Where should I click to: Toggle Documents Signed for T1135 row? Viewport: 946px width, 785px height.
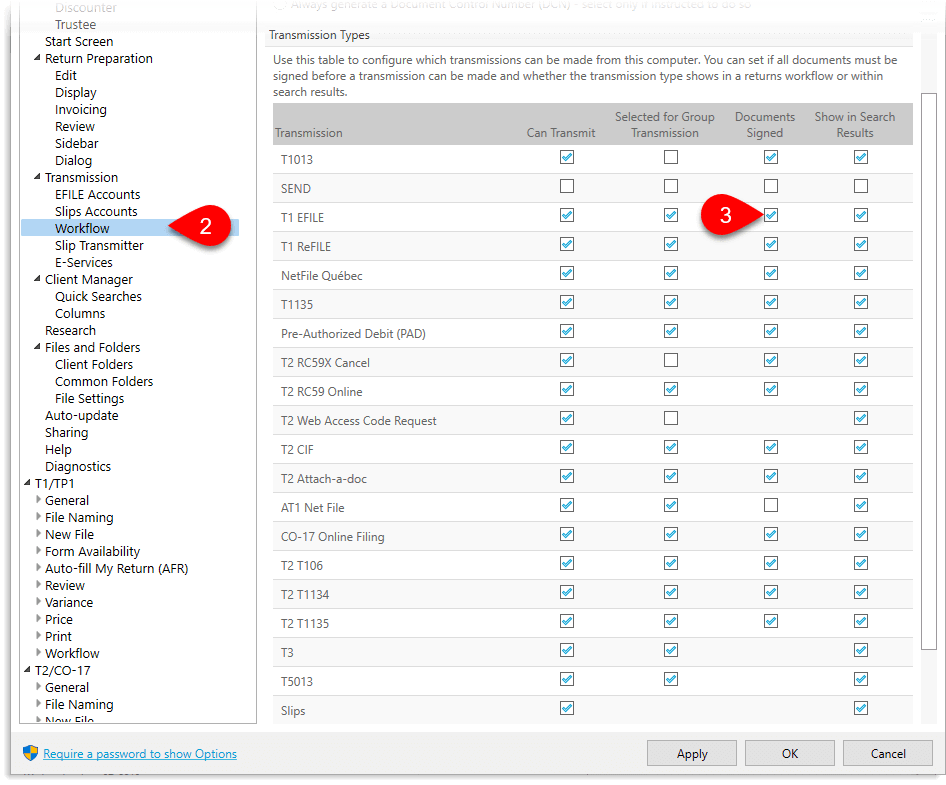click(x=770, y=302)
